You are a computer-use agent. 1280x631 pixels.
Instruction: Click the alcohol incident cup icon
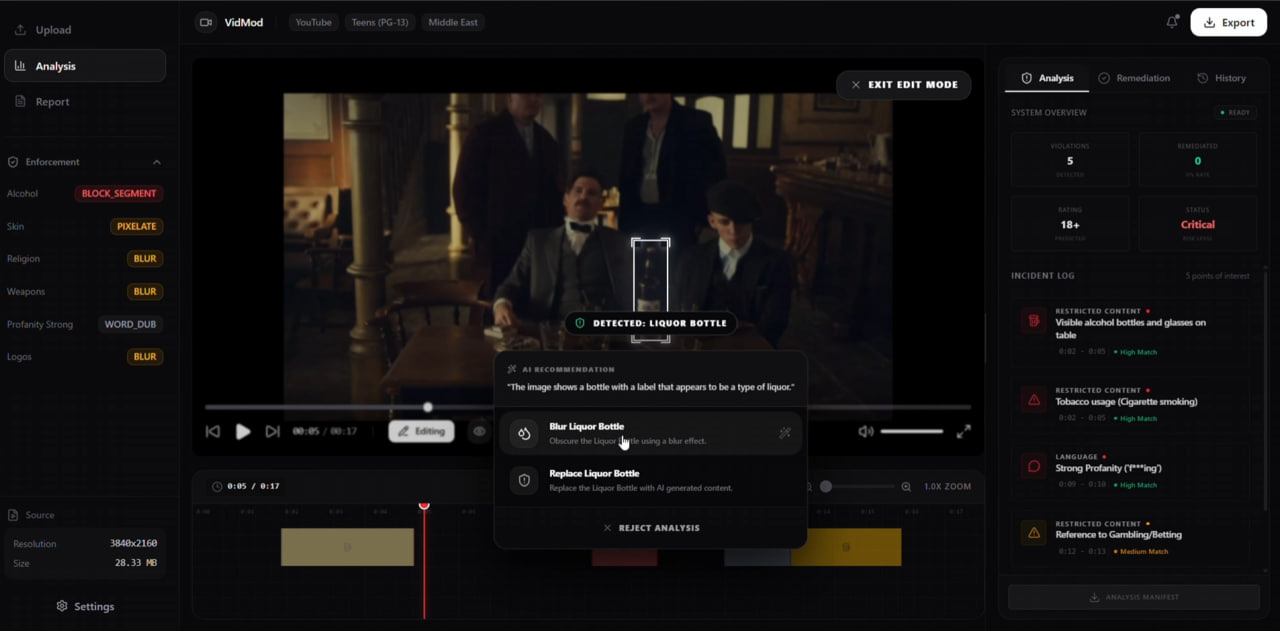[1033, 321]
